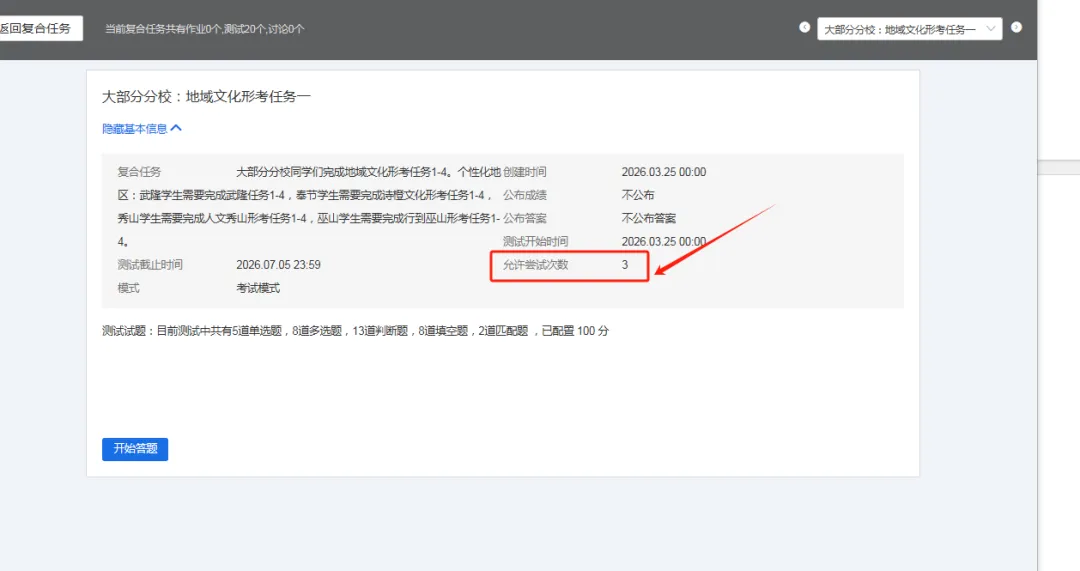Select the 测试开始时间 label
This screenshot has height=571, width=1080.
click(535, 242)
